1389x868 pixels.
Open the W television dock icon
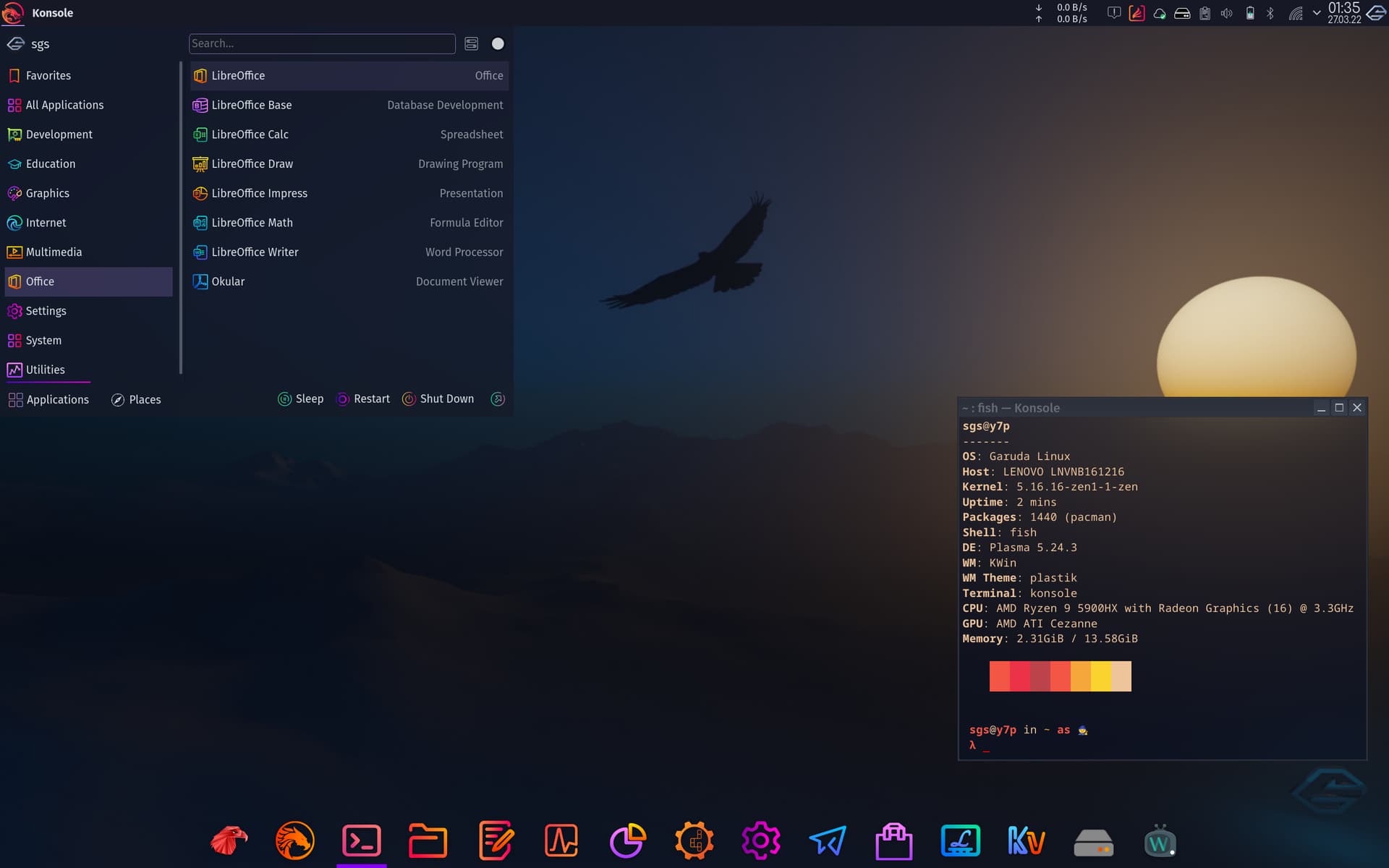point(1160,841)
